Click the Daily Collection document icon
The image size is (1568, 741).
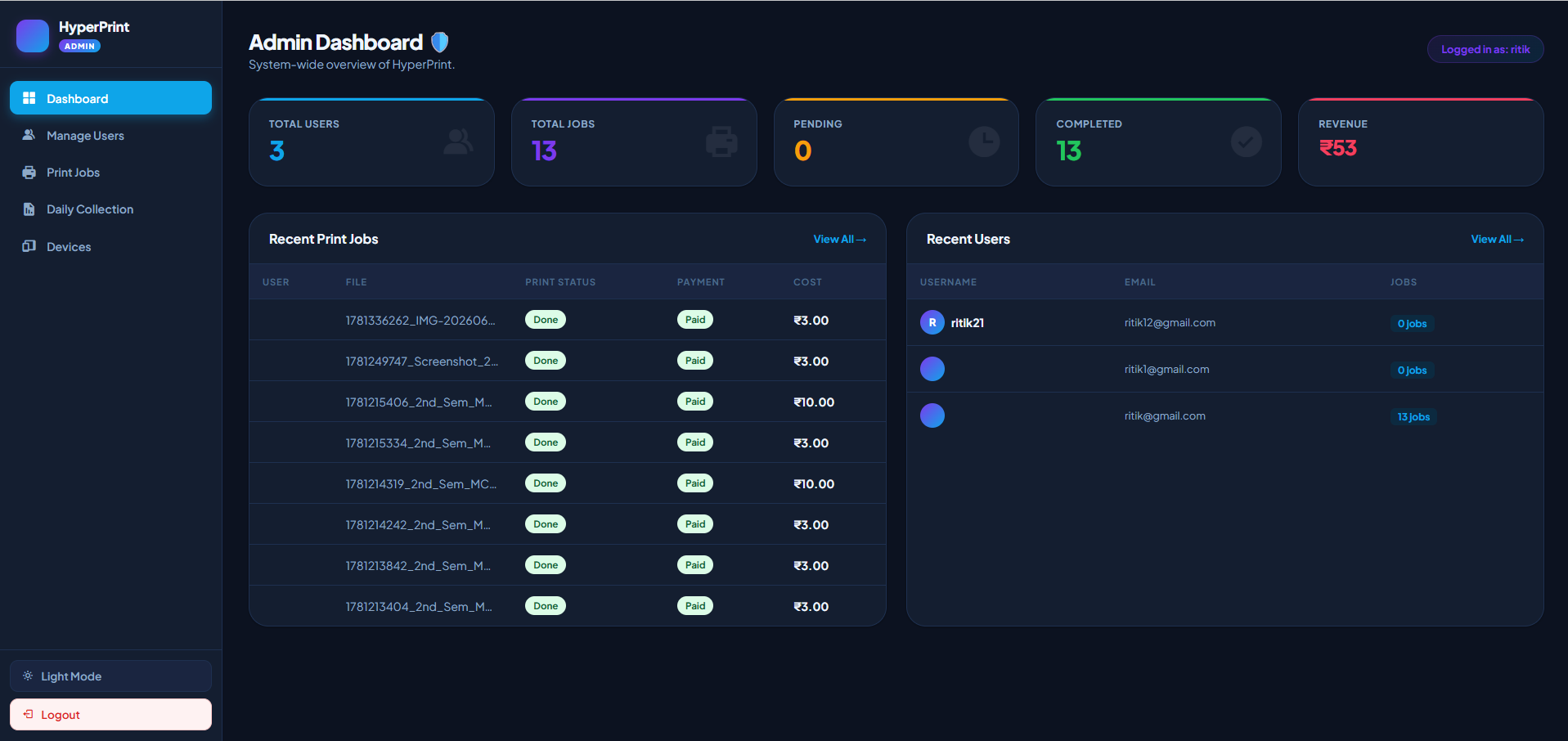(x=29, y=209)
